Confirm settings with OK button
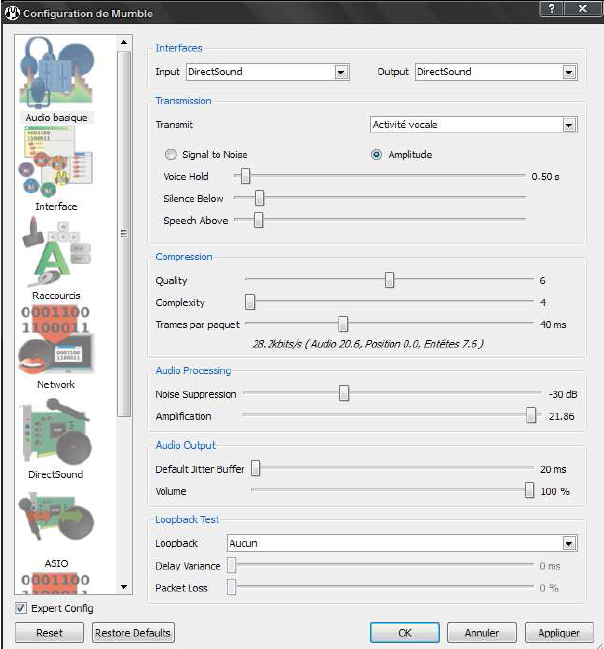The image size is (604, 649). [x=405, y=633]
